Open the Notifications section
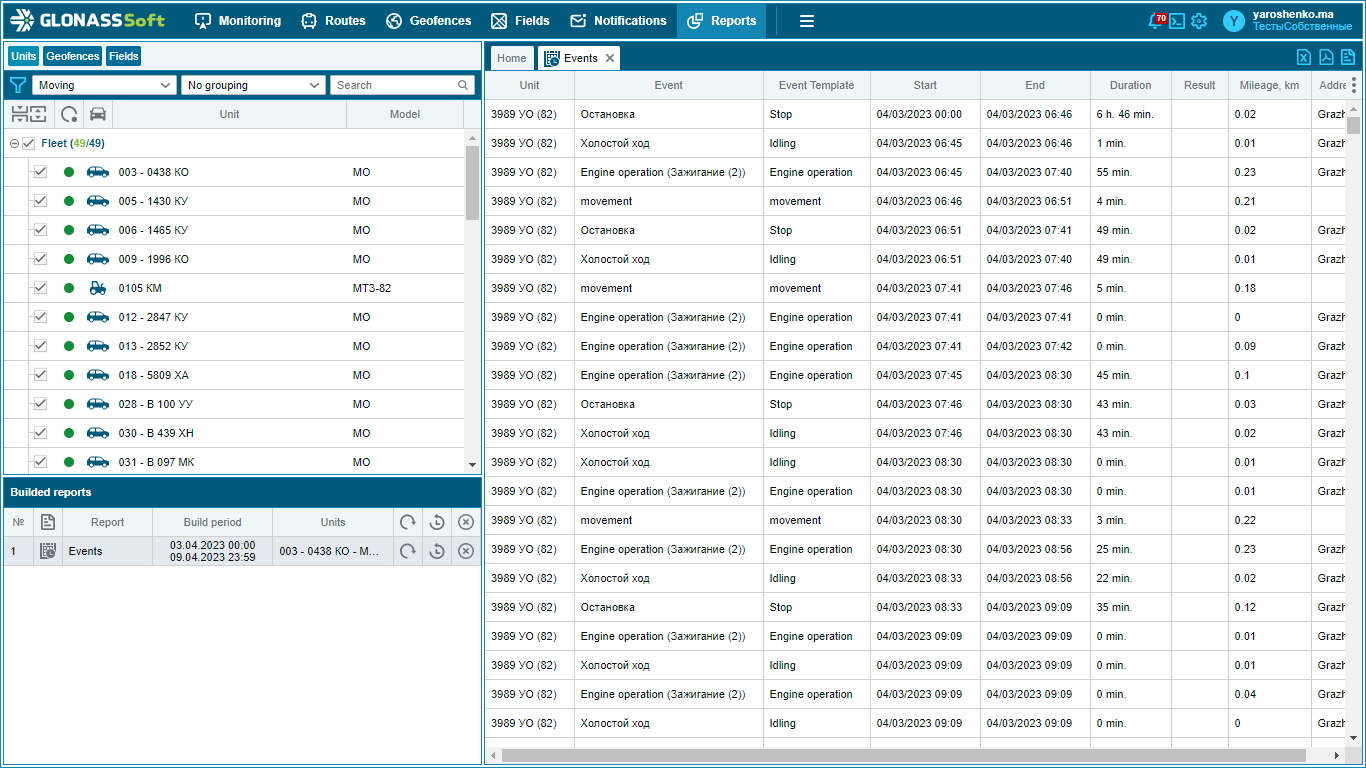This screenshot has height=768, width=1366. click(x=618, y=21)
